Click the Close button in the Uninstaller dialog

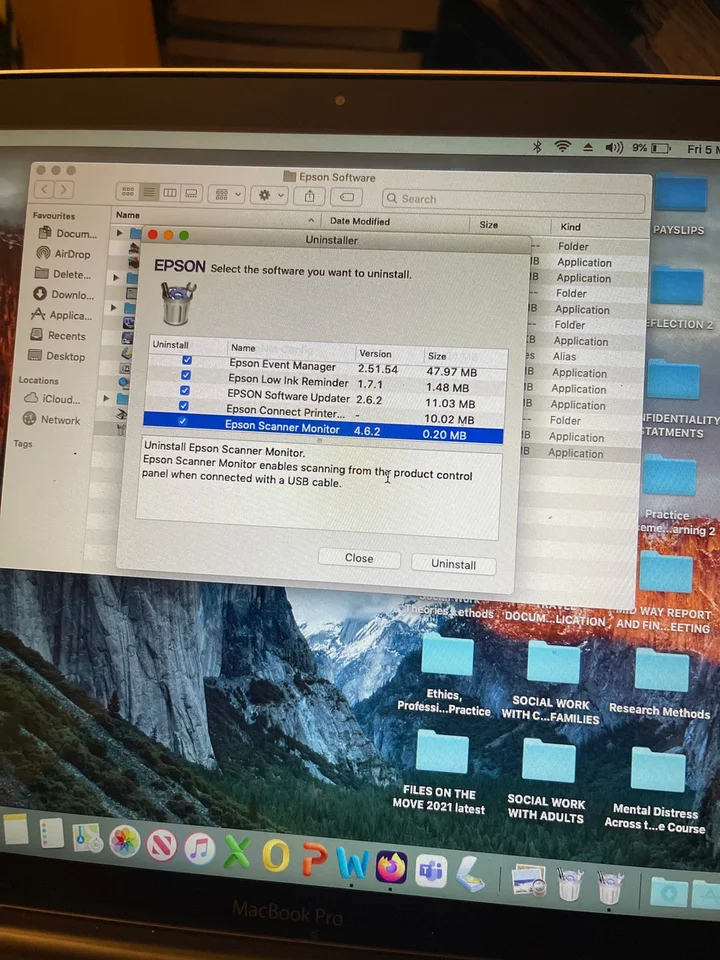coord(359,558)
